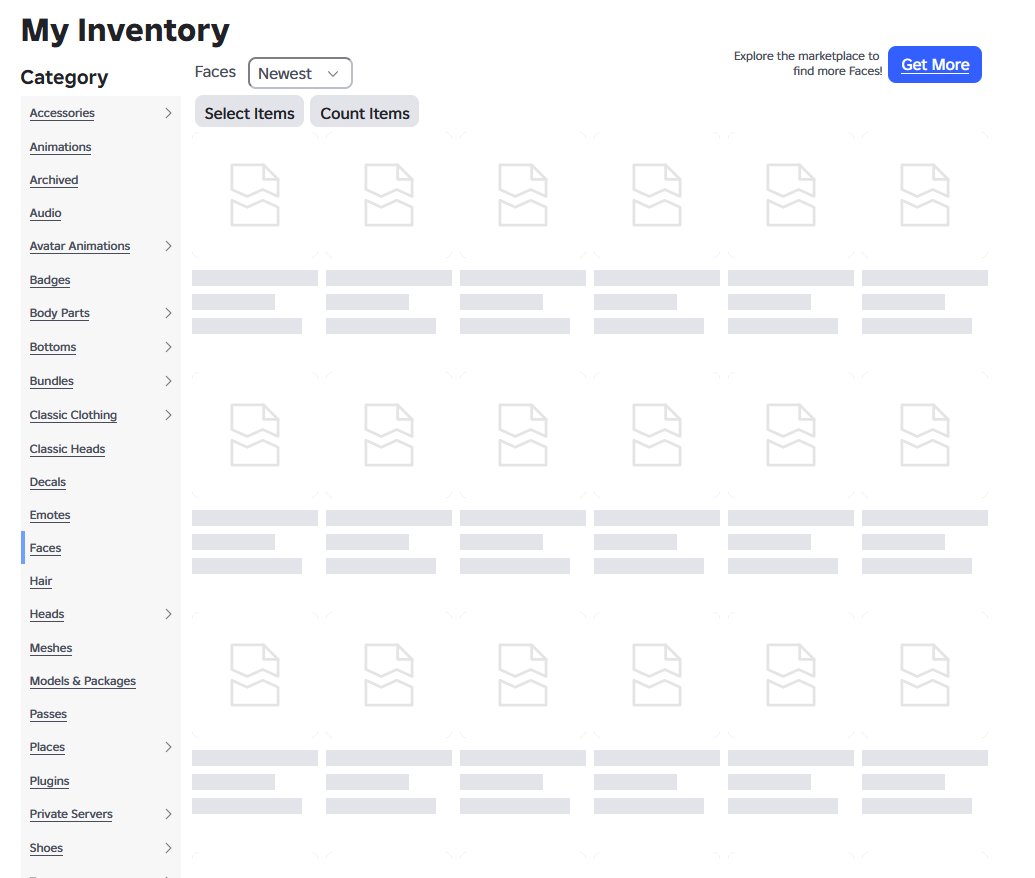Expand the Bottoms category chevron

(168, 347)
